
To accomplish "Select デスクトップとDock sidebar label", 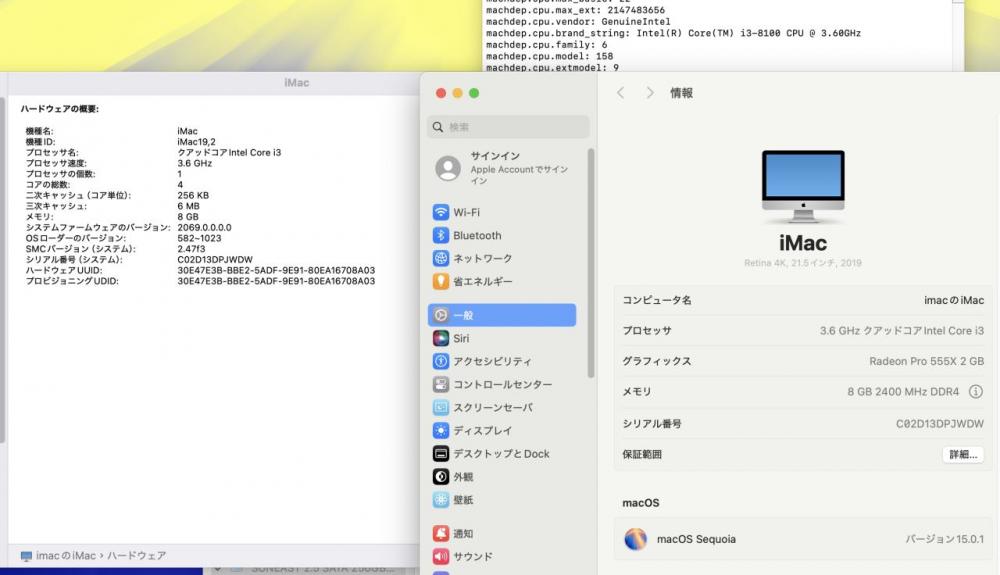I will point(501,453).
